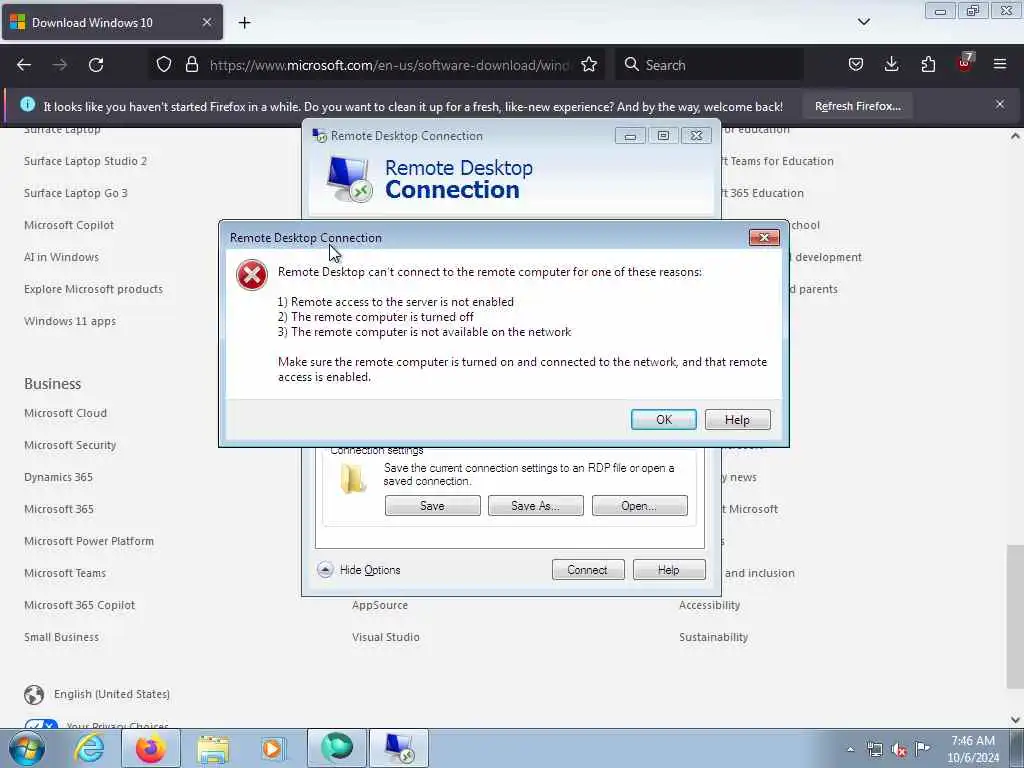The image size is (1024, 768).
Task: Click the Save connection settings button
Action: point(432,505)
